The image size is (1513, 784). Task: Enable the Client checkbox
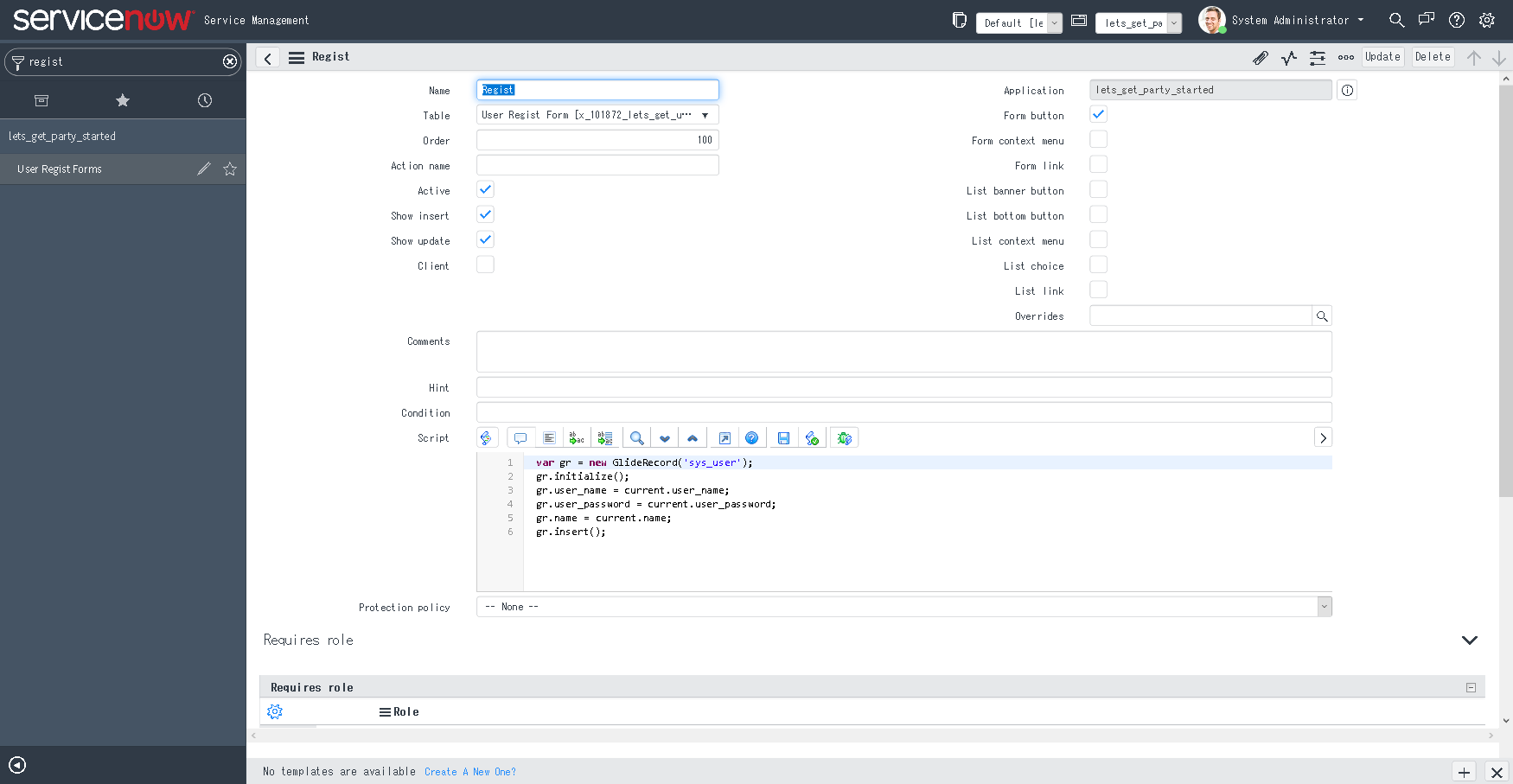click(485, 265)
